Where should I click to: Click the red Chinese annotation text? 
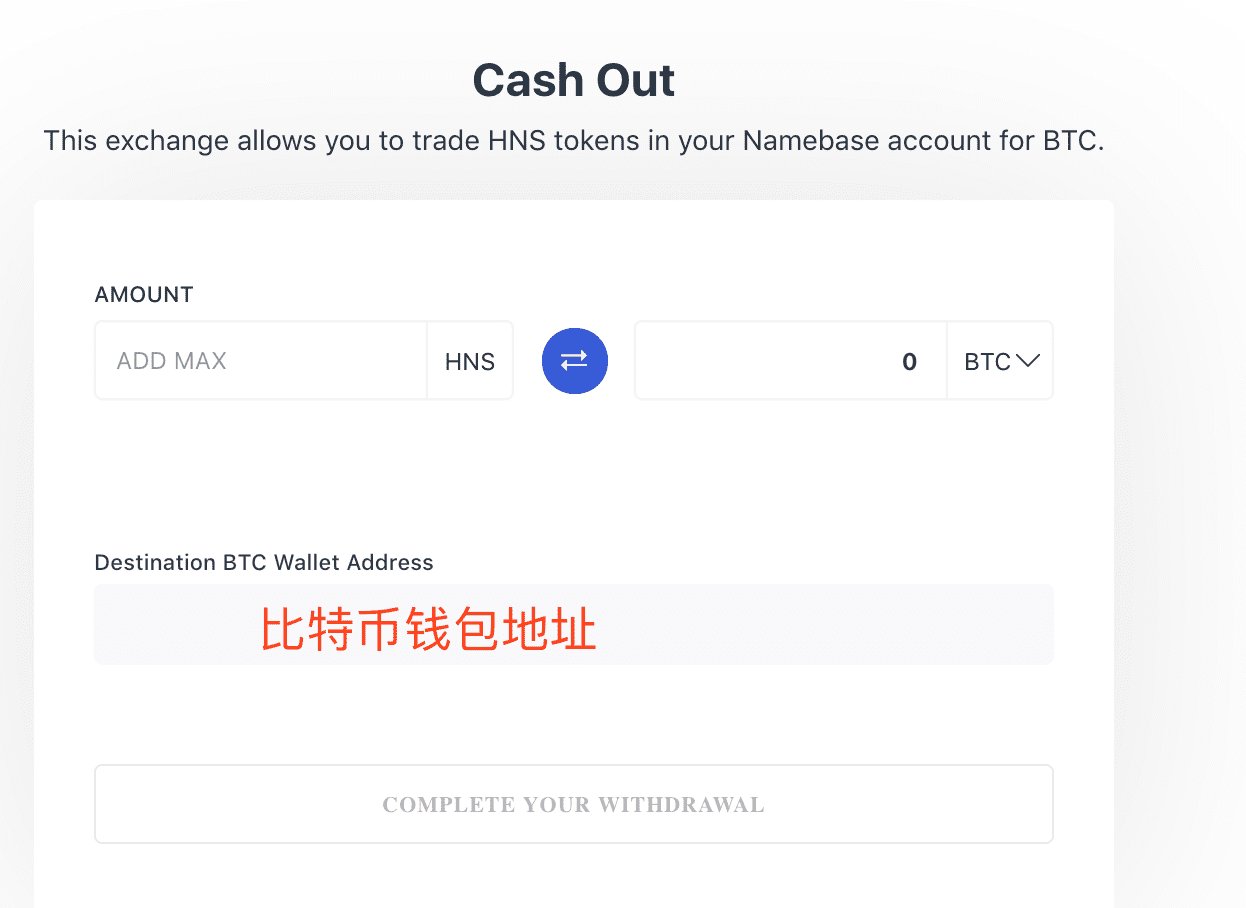coord(428,631)
